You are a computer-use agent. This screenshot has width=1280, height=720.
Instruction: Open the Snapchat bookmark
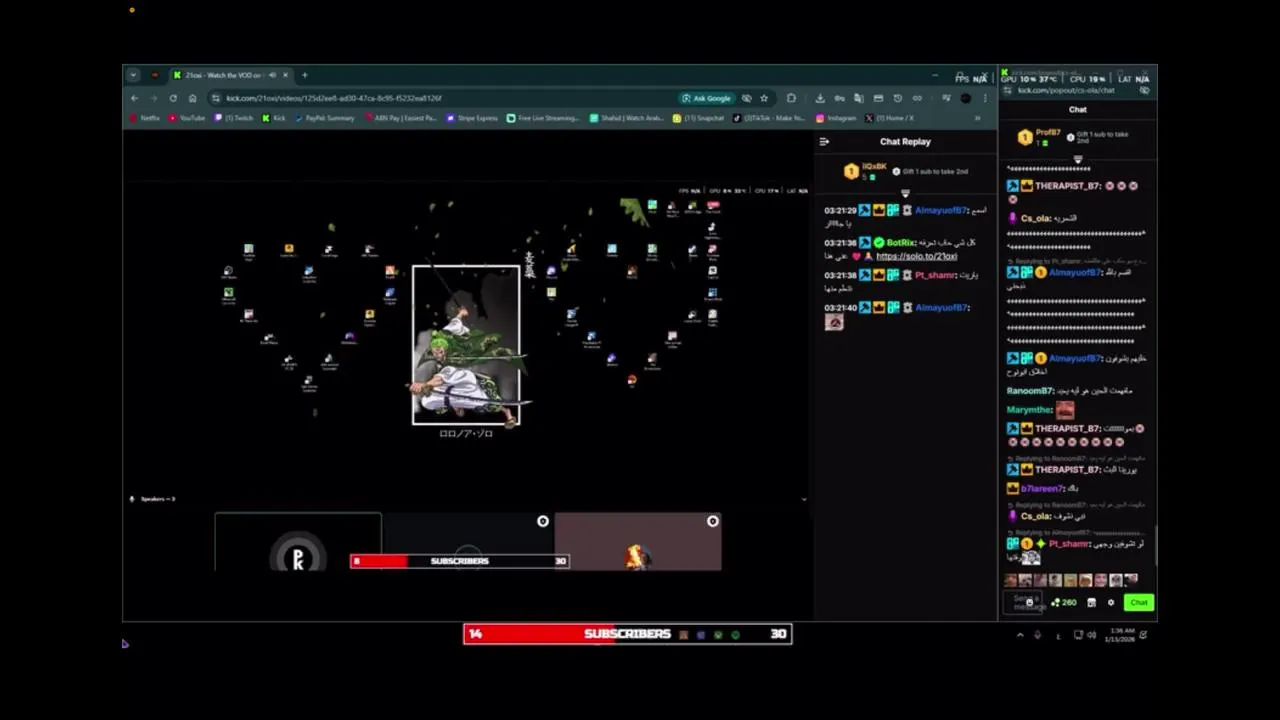click(x=698, y=118)
